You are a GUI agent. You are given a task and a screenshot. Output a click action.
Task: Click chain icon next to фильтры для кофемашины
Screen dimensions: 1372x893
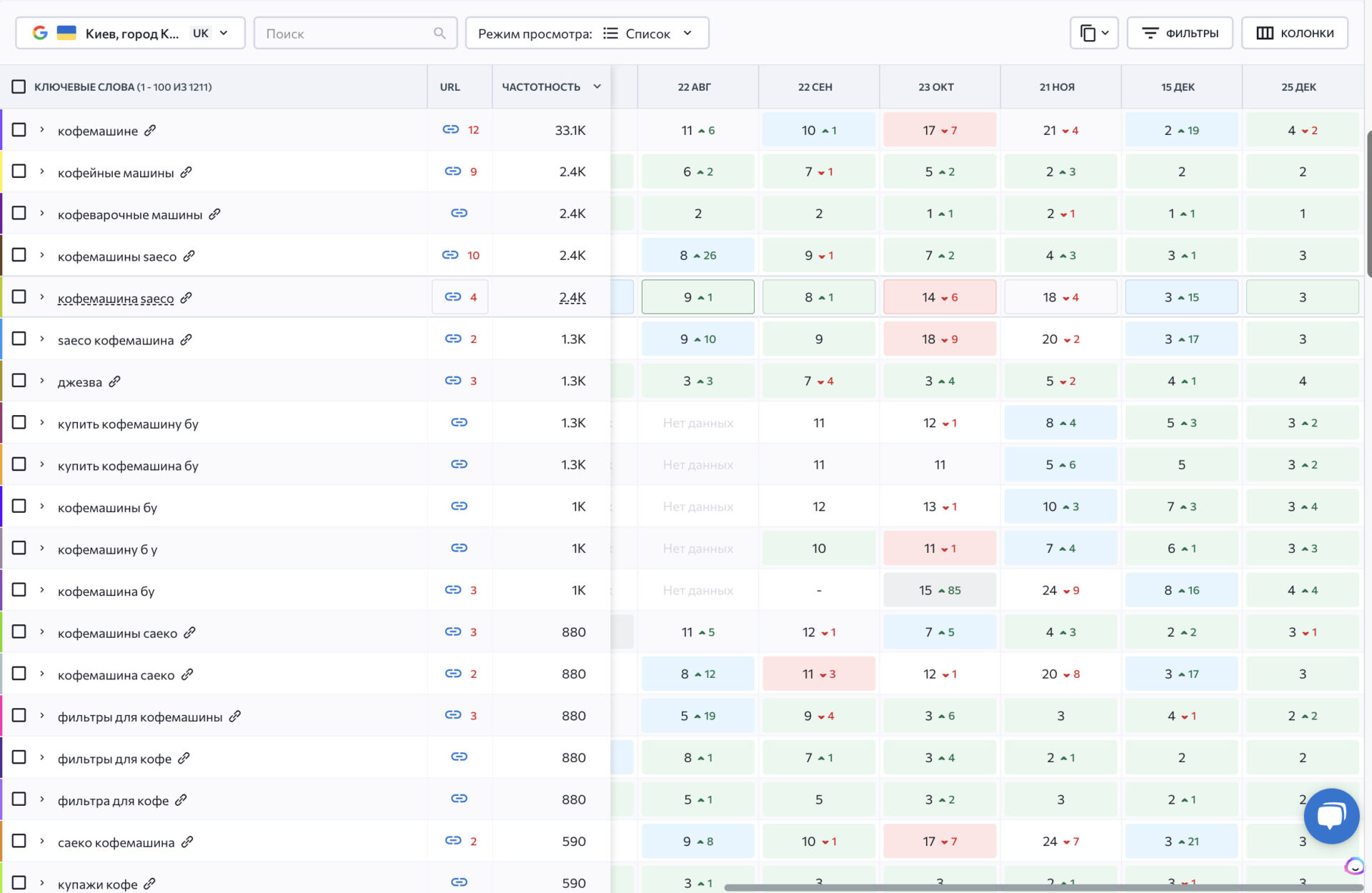pos(234,716)
